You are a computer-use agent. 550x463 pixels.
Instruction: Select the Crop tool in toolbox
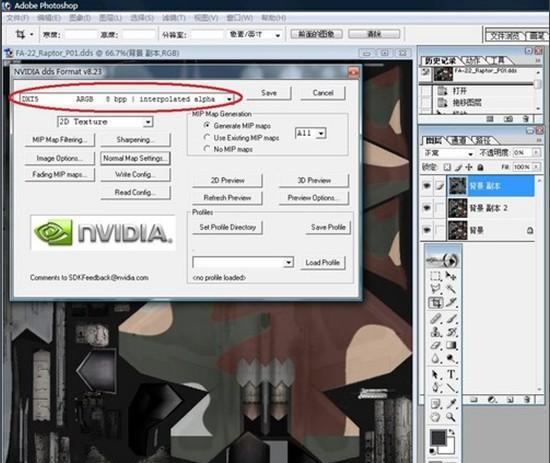coord(435,303)
